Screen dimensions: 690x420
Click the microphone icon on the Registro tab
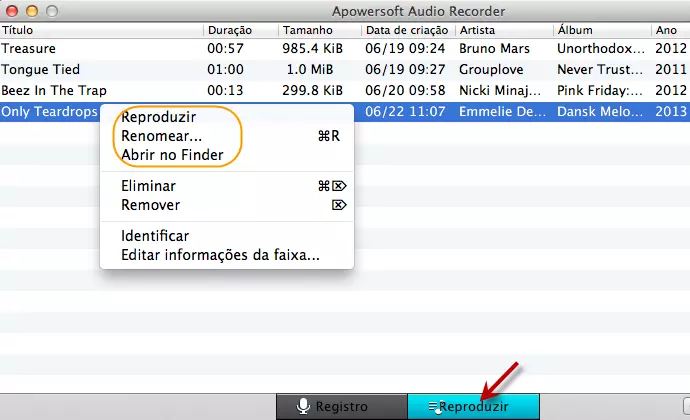click(303, 407)
